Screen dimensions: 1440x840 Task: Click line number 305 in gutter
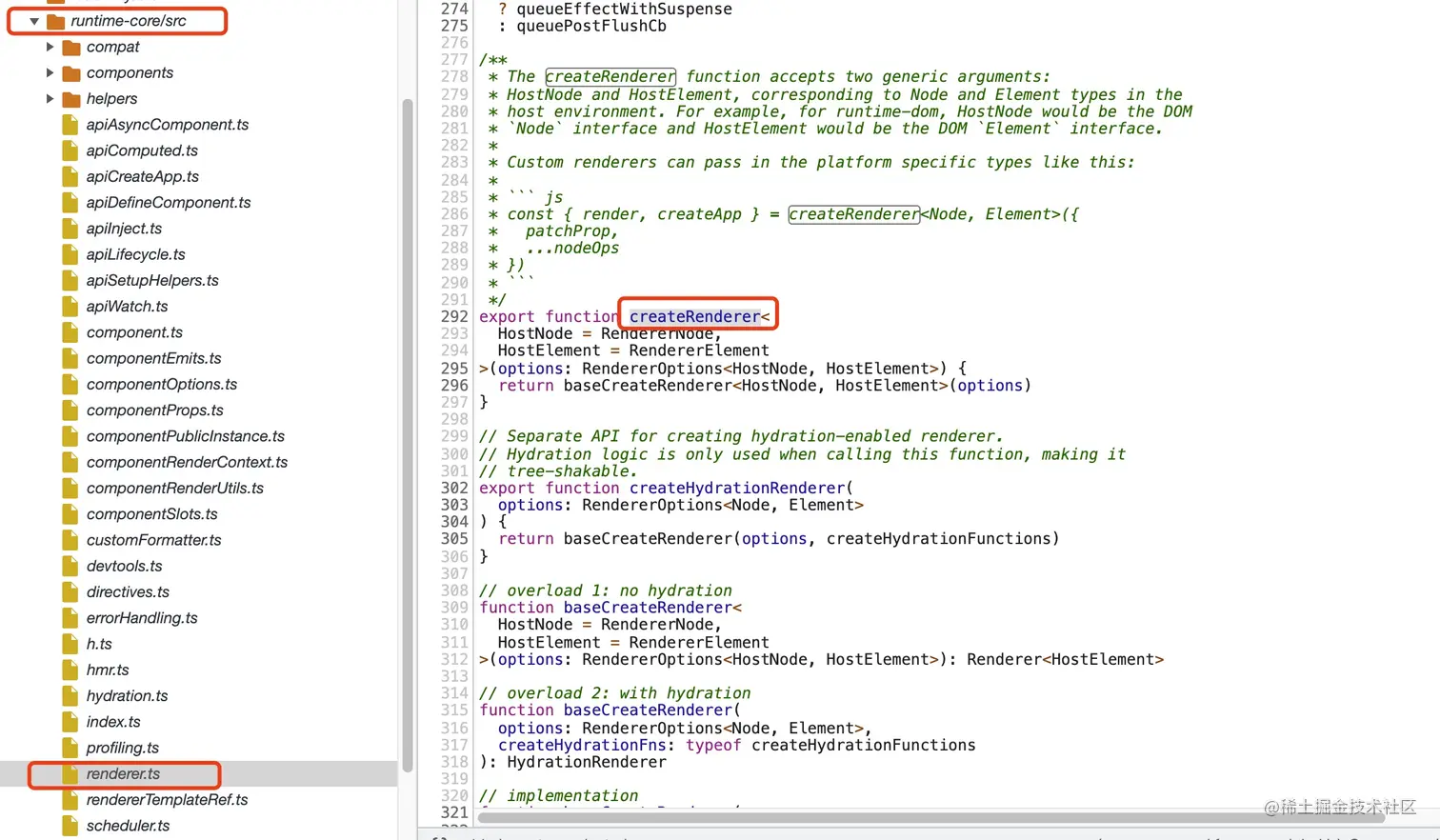[454, 539]
